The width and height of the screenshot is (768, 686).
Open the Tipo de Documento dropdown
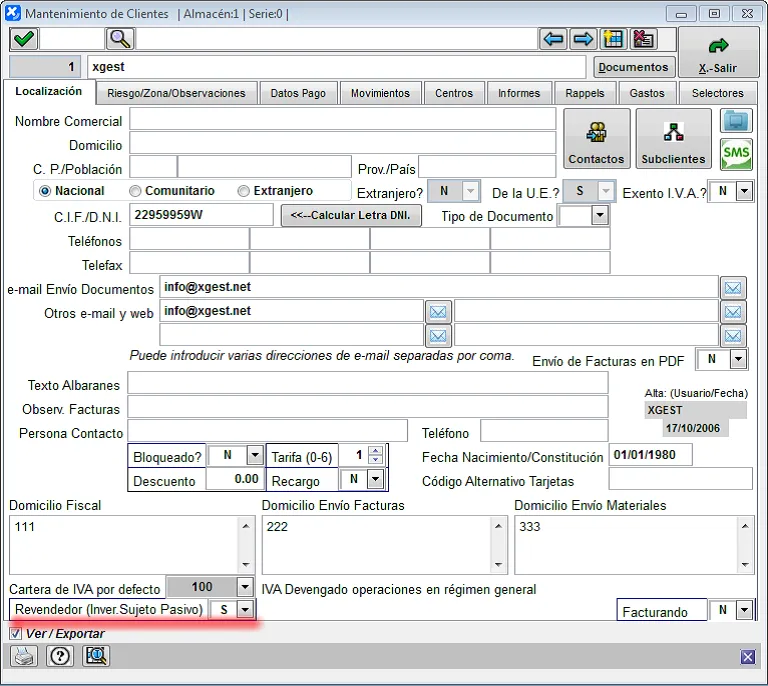[x=599, y=216]
